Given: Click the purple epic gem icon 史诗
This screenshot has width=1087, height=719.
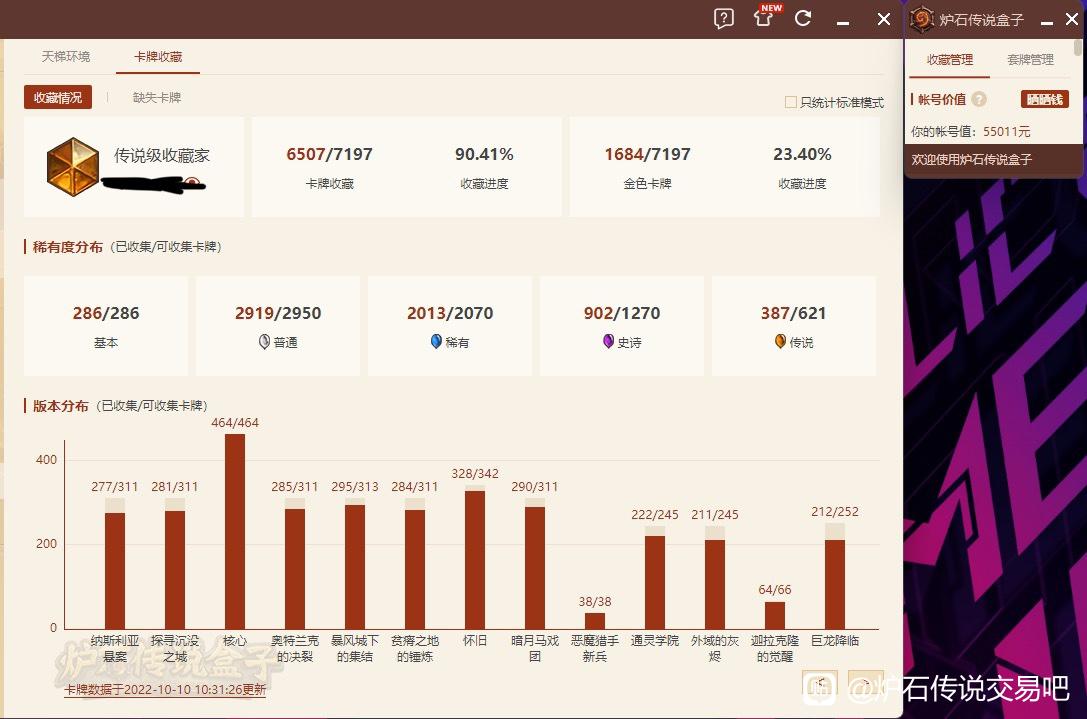Looking at the screenshot, I should point(608,342).
